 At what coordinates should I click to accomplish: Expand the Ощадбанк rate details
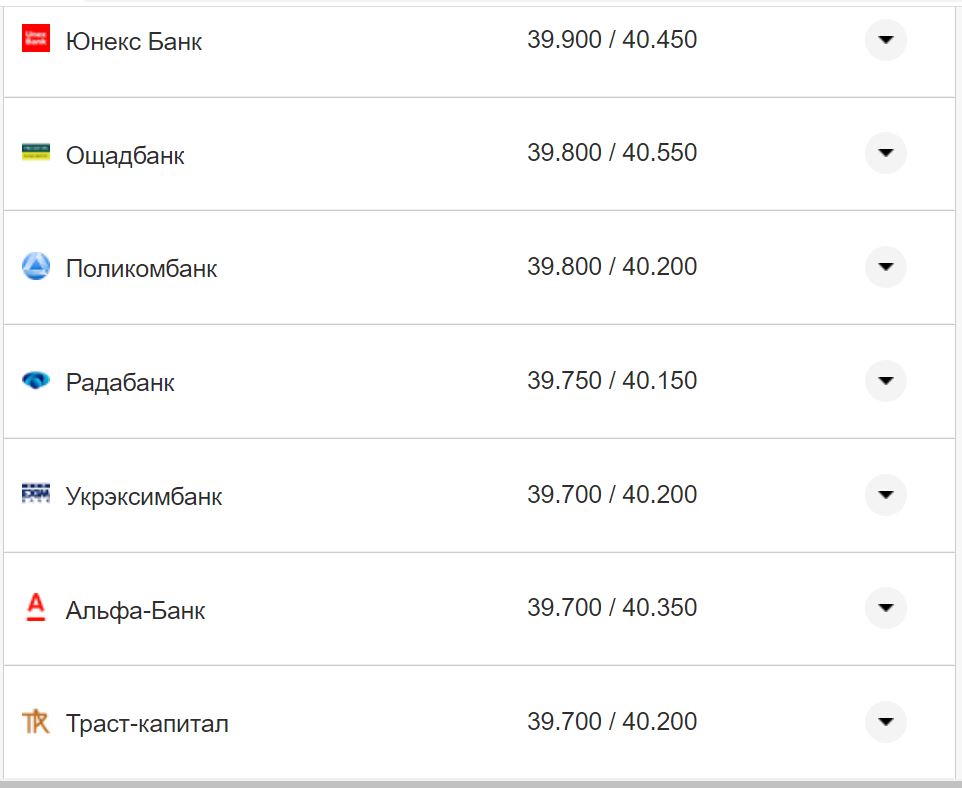pos(885,153)
